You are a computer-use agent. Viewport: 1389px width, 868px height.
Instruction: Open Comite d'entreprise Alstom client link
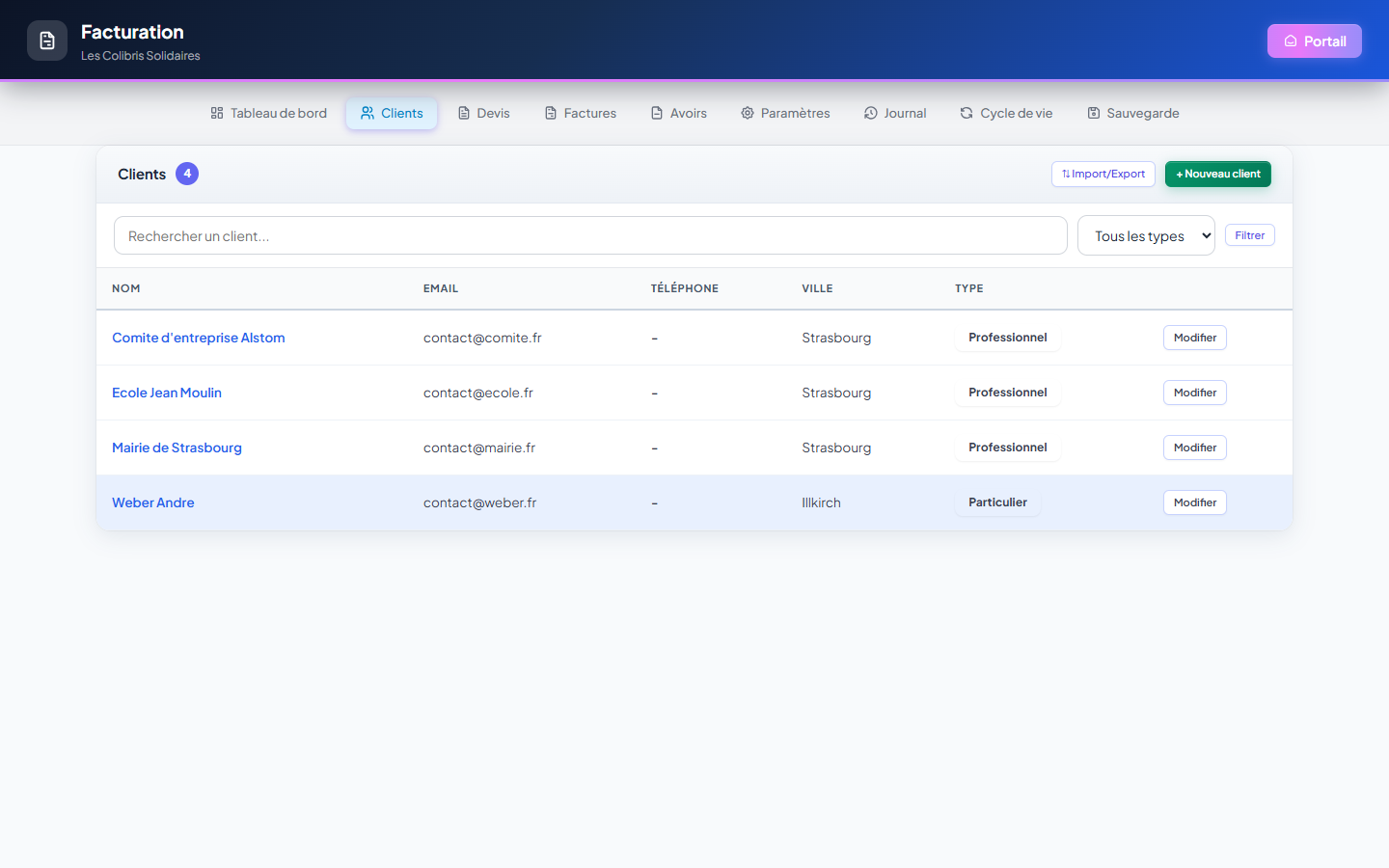tap(199, 338)
